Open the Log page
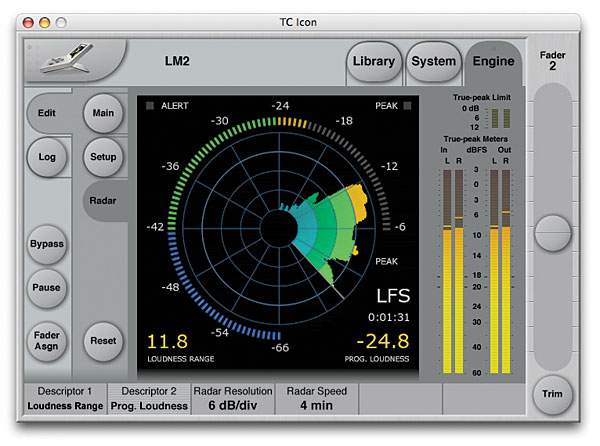 coord(47,157)
